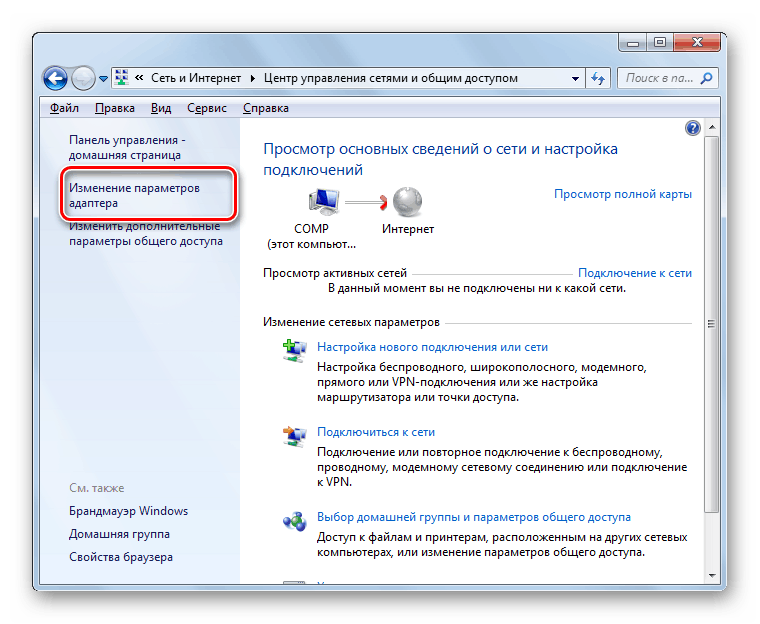Viewport: 760px width, 624px height.
Task: Open the Вид menu
Action: coord(161,108)
